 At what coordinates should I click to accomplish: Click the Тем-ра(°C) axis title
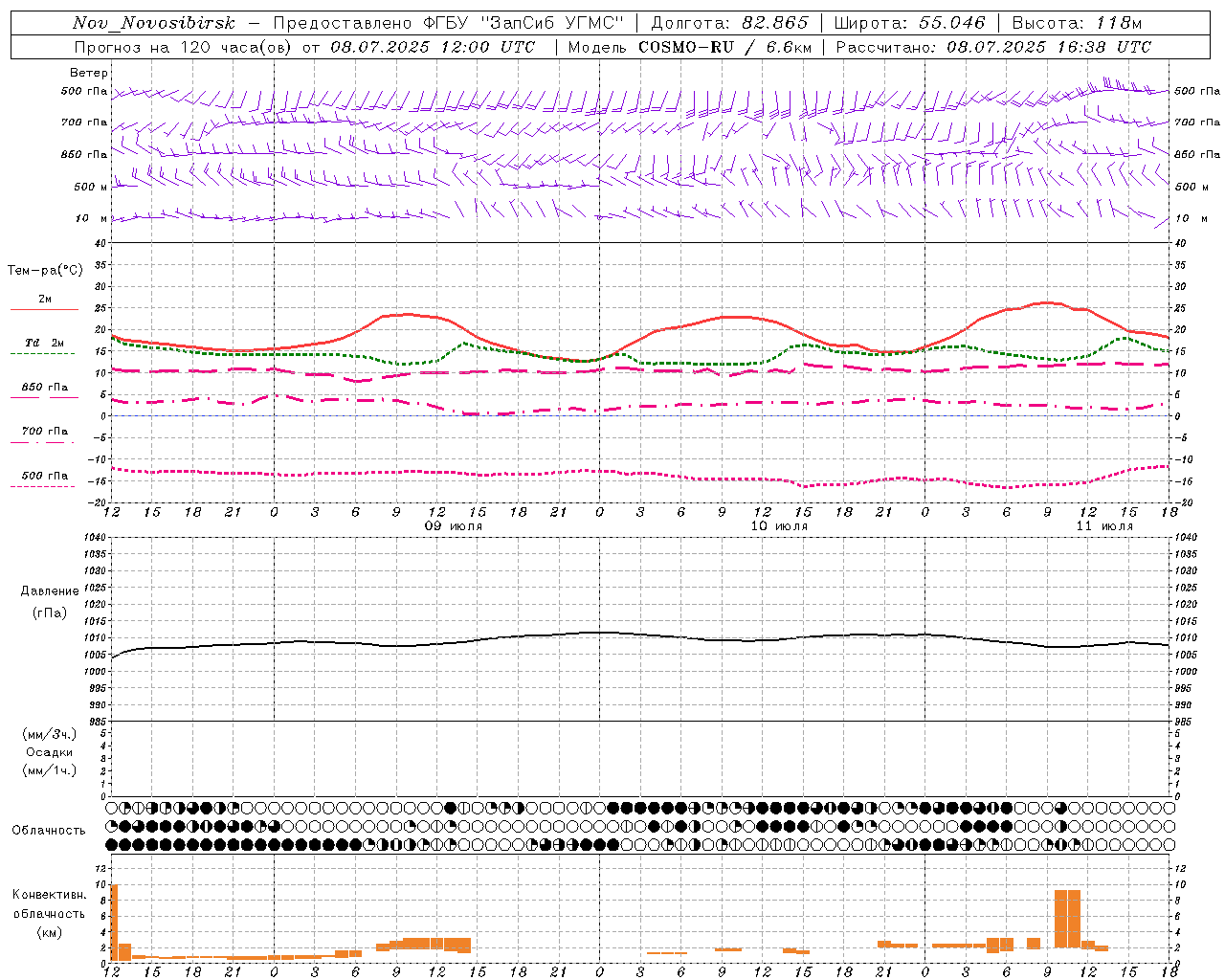coord(45,271)
